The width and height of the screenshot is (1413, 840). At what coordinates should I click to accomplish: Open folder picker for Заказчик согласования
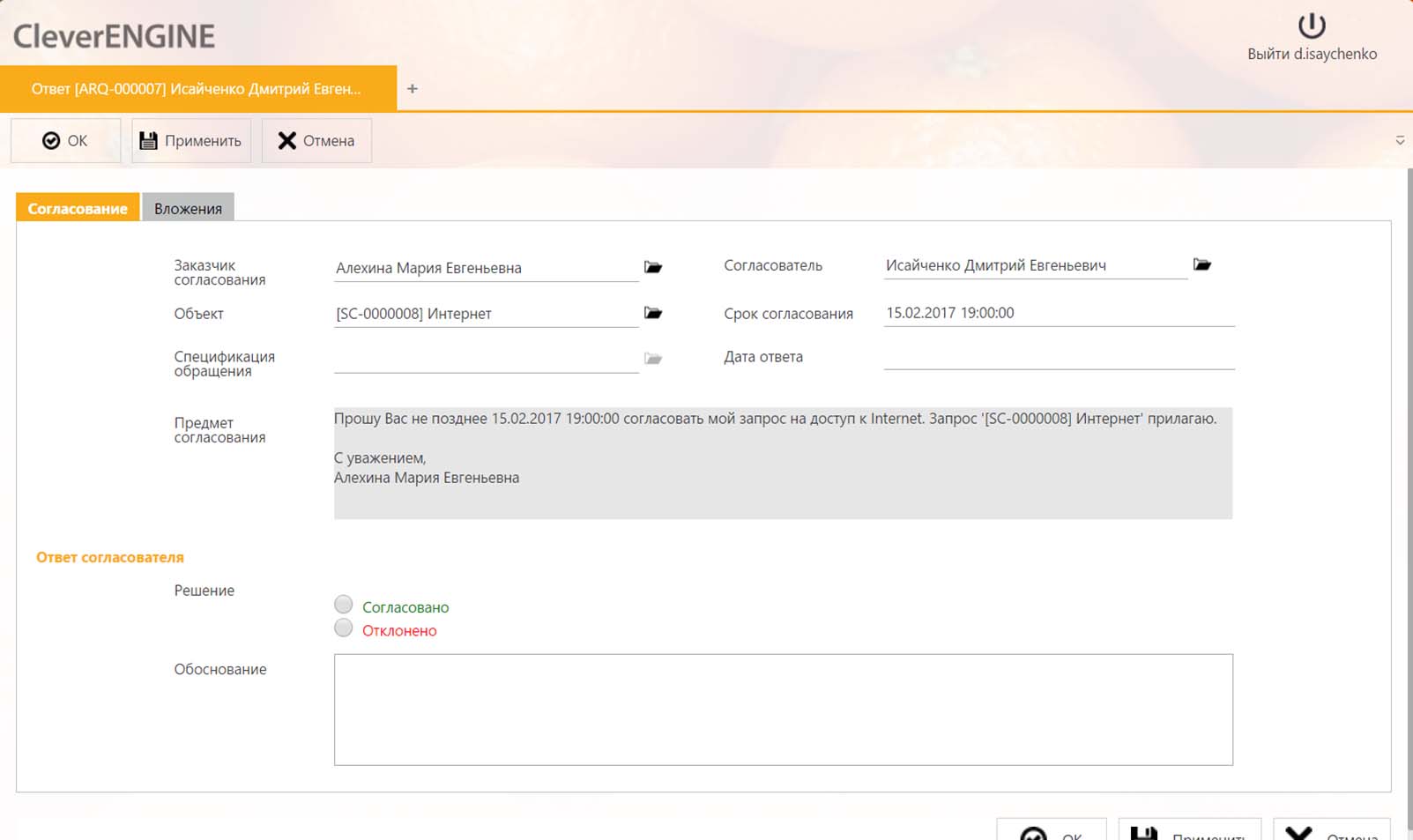tap(653, 267)
